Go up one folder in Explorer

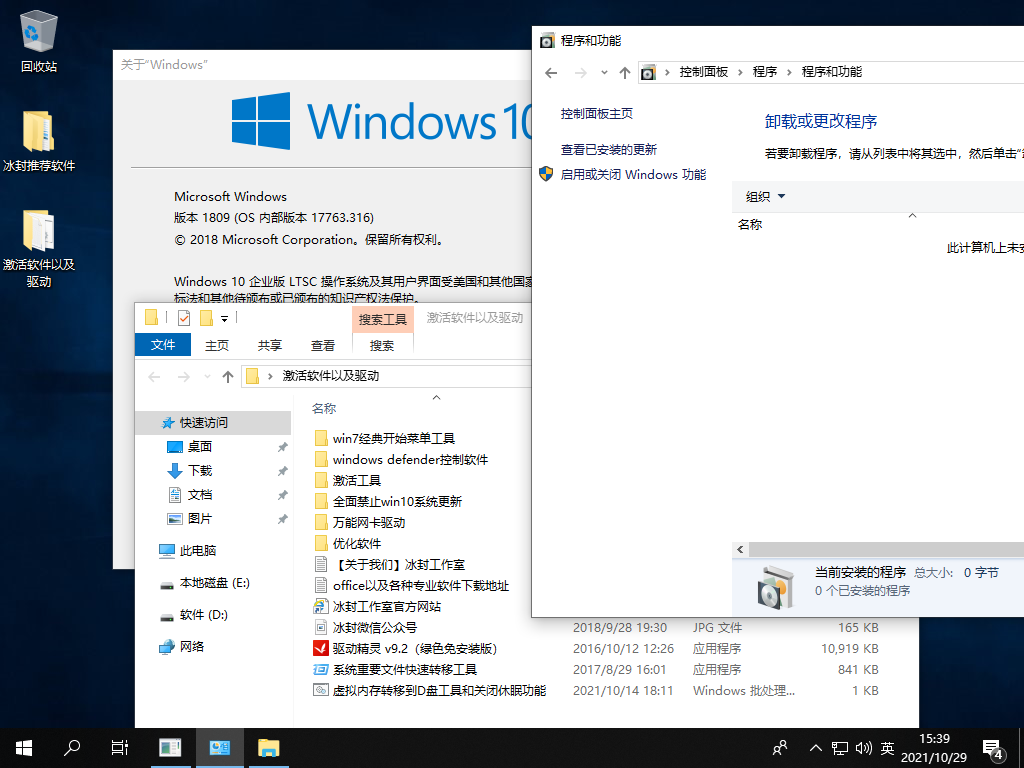[227, 376]
